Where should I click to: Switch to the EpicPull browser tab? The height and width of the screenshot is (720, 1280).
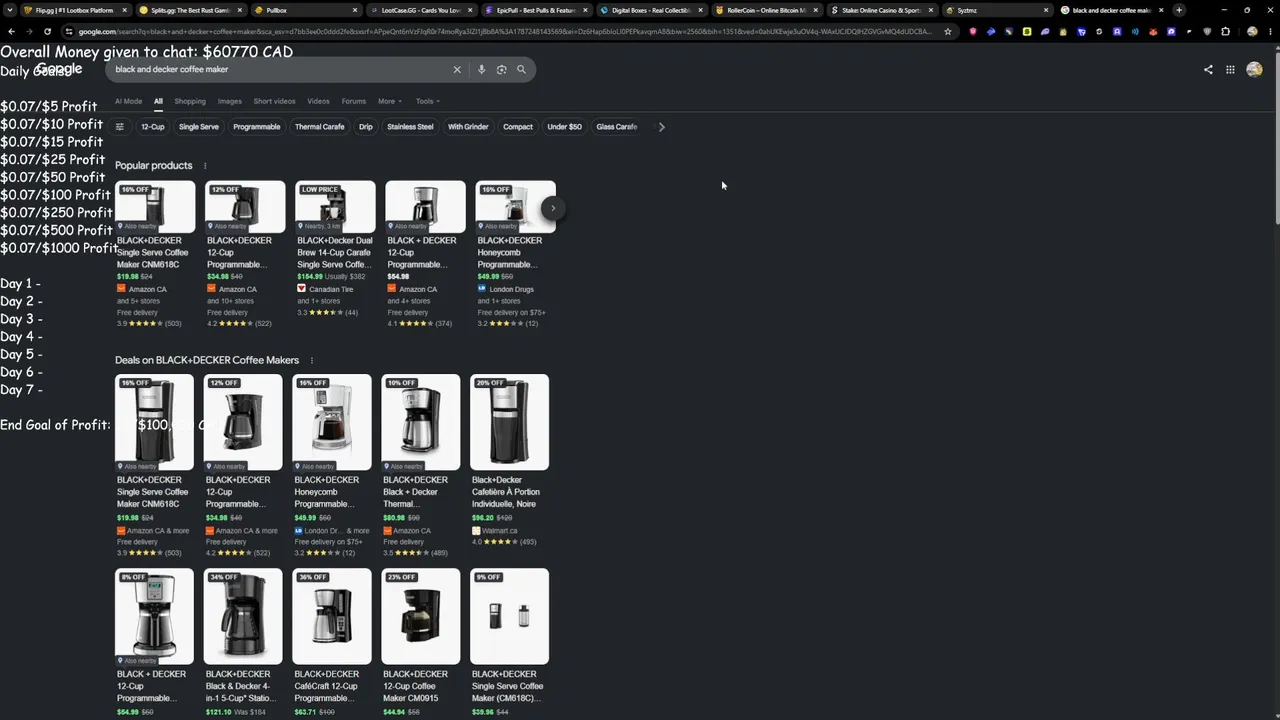pos(535,10)
